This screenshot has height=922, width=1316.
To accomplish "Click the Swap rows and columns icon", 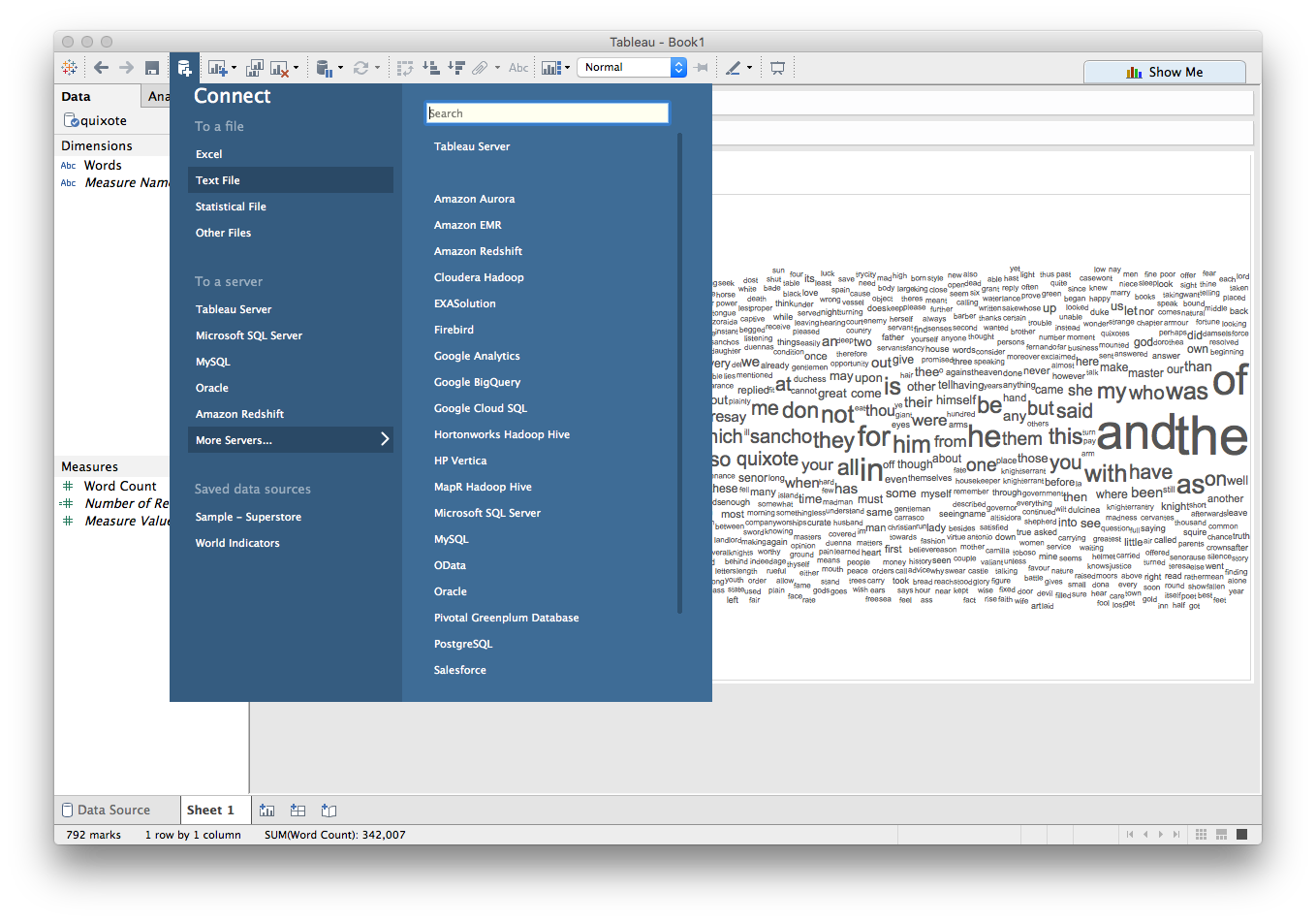I will (x=405, y=68).
